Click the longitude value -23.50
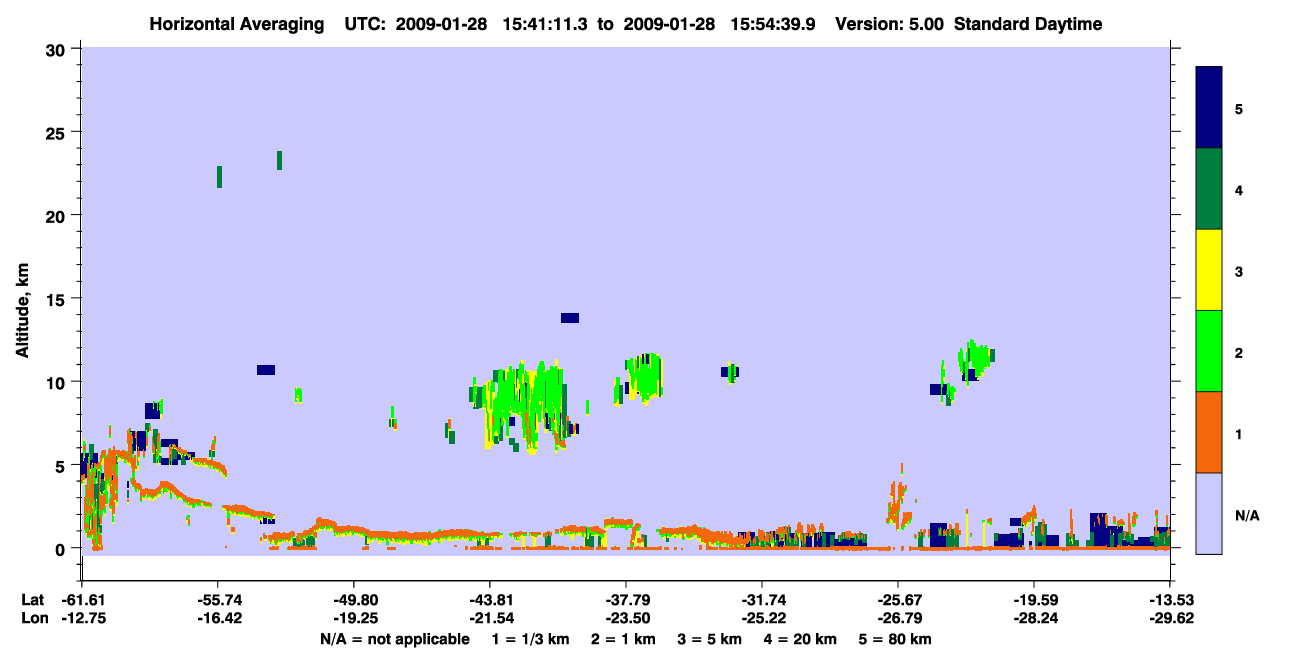Screen dimensions: 1300x667 click(626, 618)
